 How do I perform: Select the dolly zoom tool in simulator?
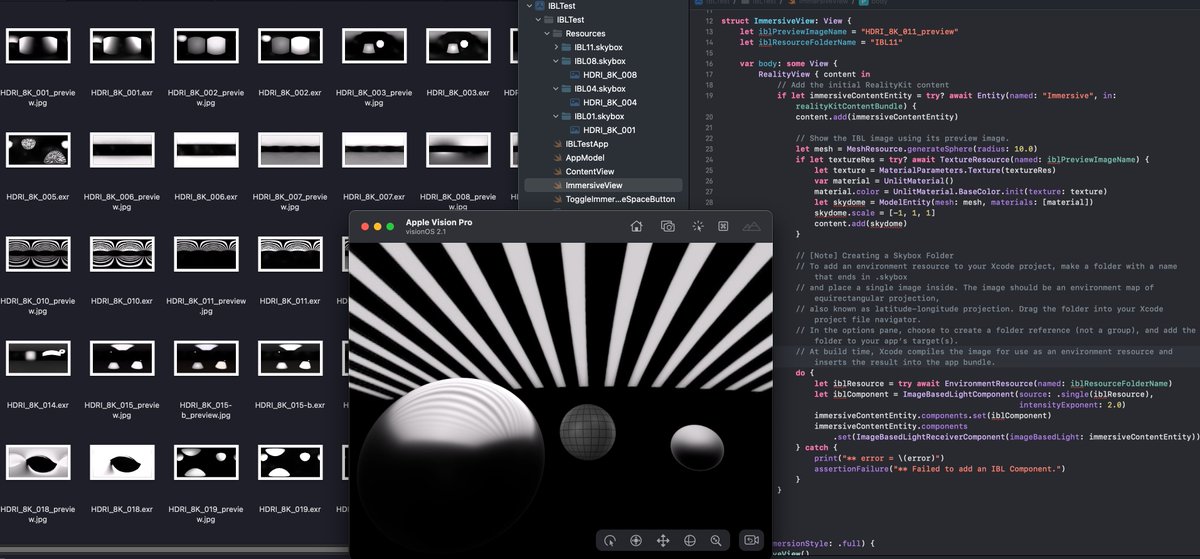(716, 540)
